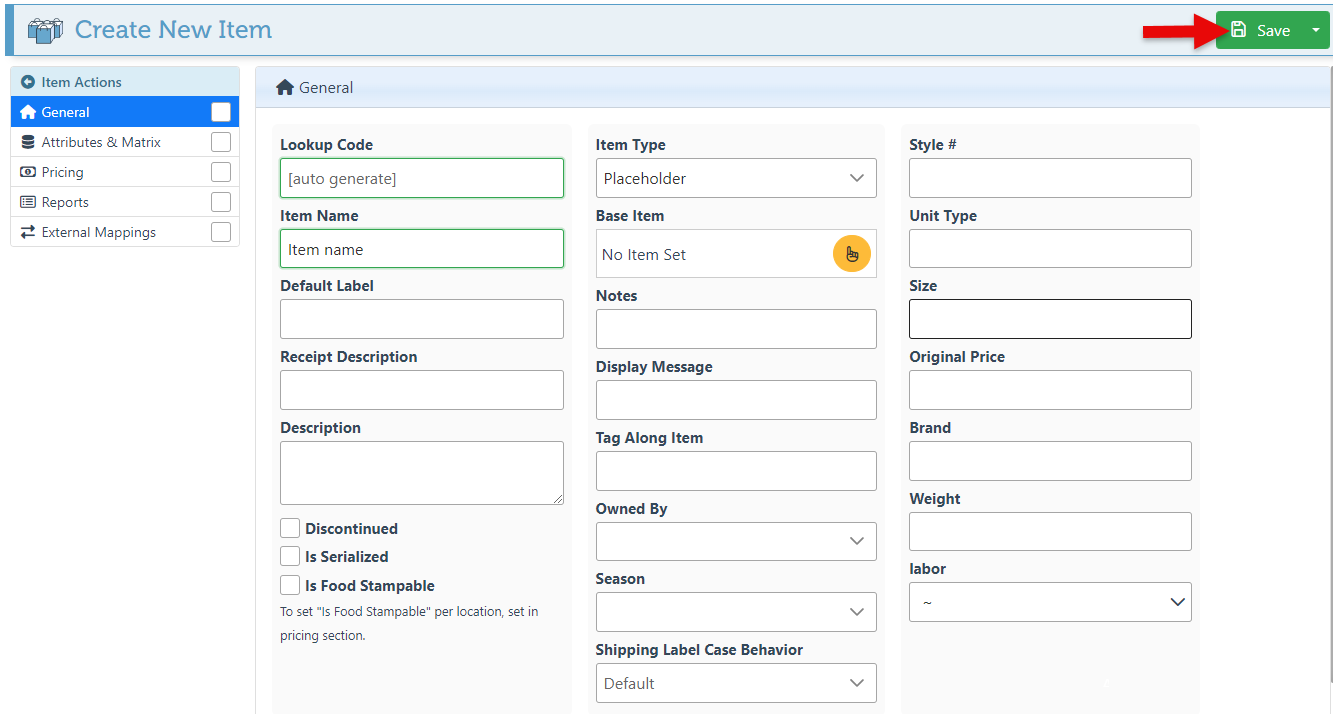Click the arrows icon for External Mappings
Image resolution: width=1333 pixels, height=714 pixels.
[28, 232]
